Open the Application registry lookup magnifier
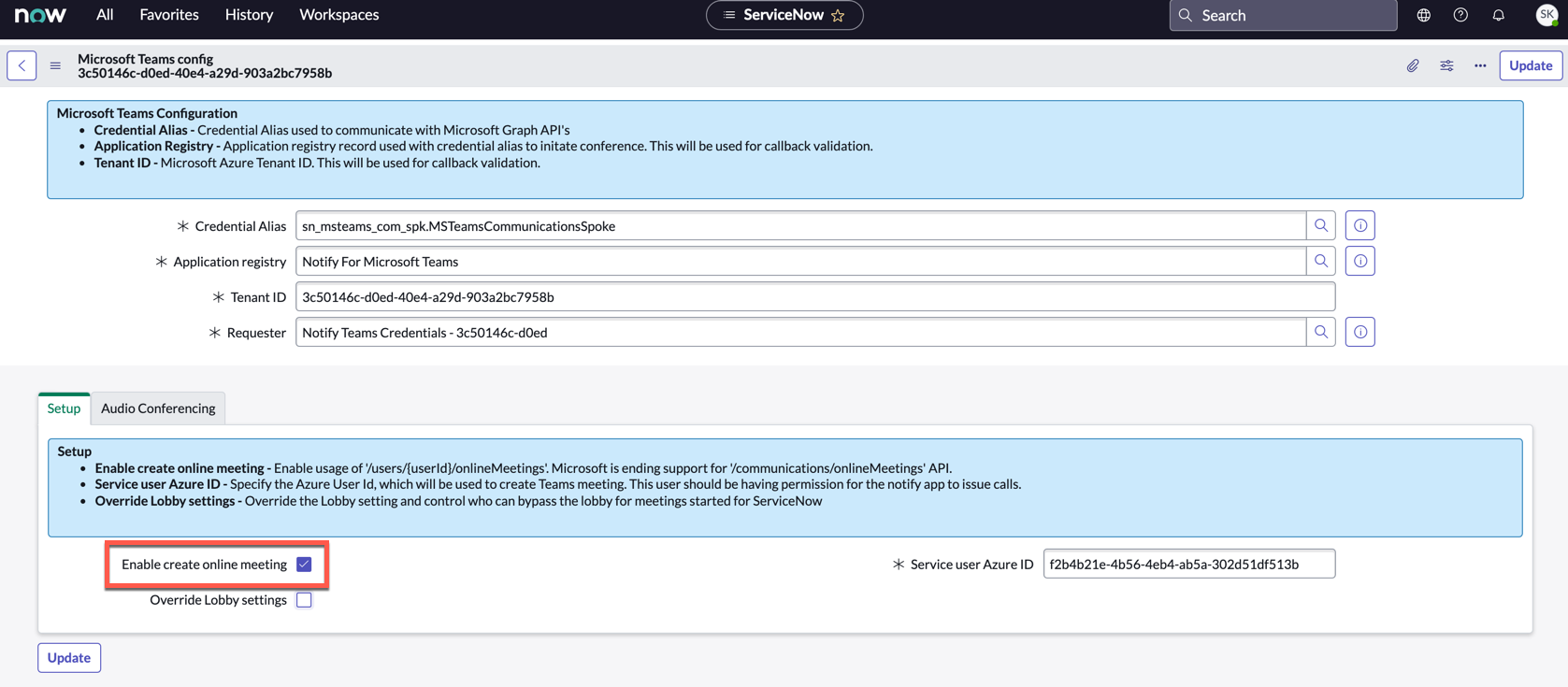The image size is (1568, 687). [1321, 261]
